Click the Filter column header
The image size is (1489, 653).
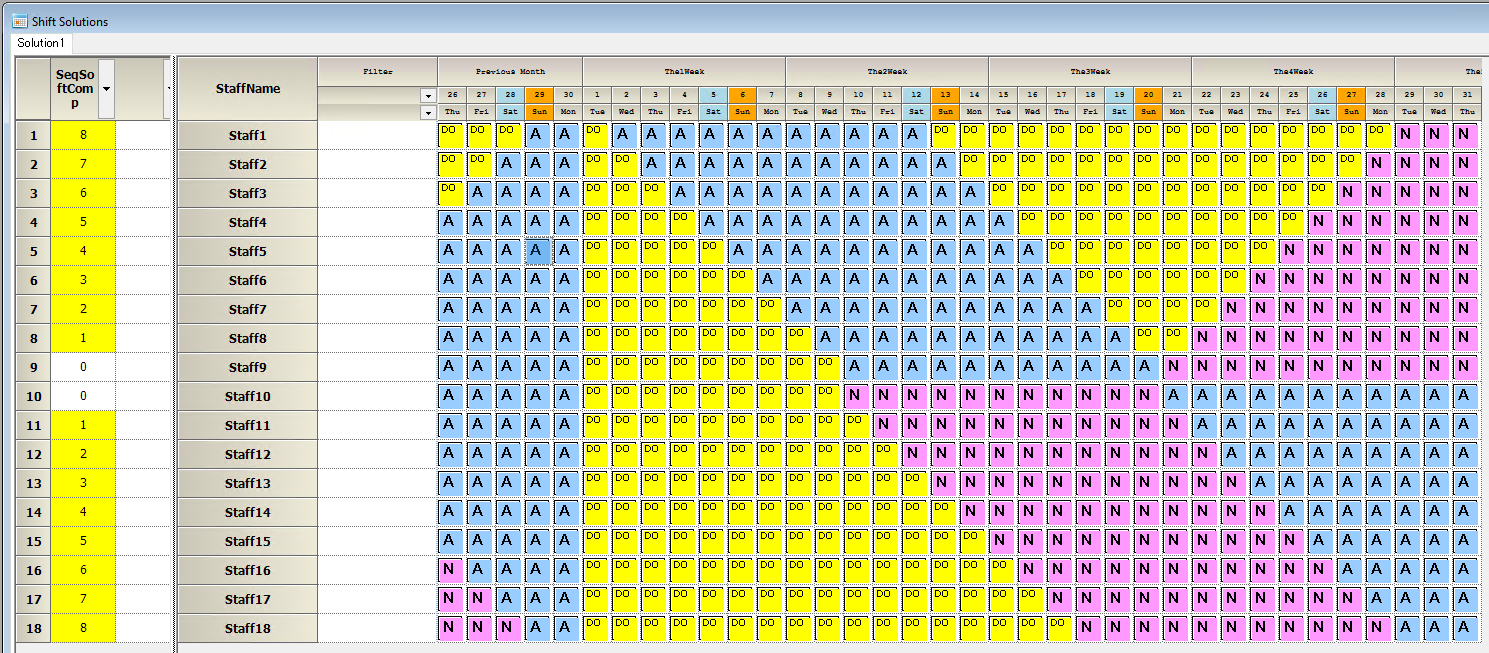point(377,72)
